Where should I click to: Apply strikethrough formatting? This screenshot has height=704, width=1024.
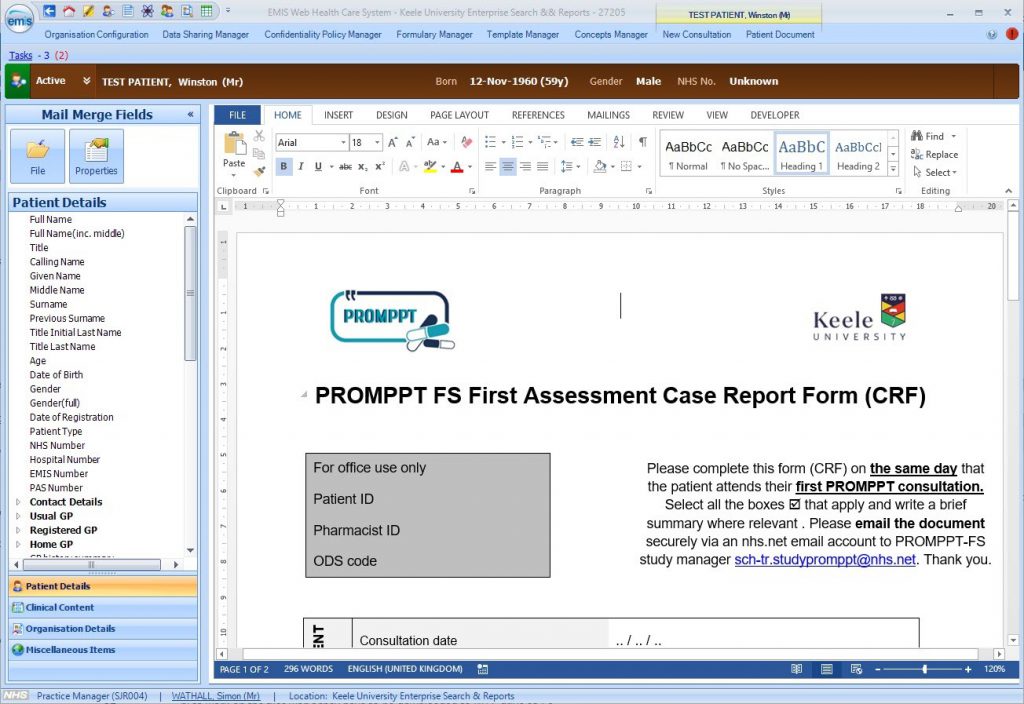click(x=345, y=167)
